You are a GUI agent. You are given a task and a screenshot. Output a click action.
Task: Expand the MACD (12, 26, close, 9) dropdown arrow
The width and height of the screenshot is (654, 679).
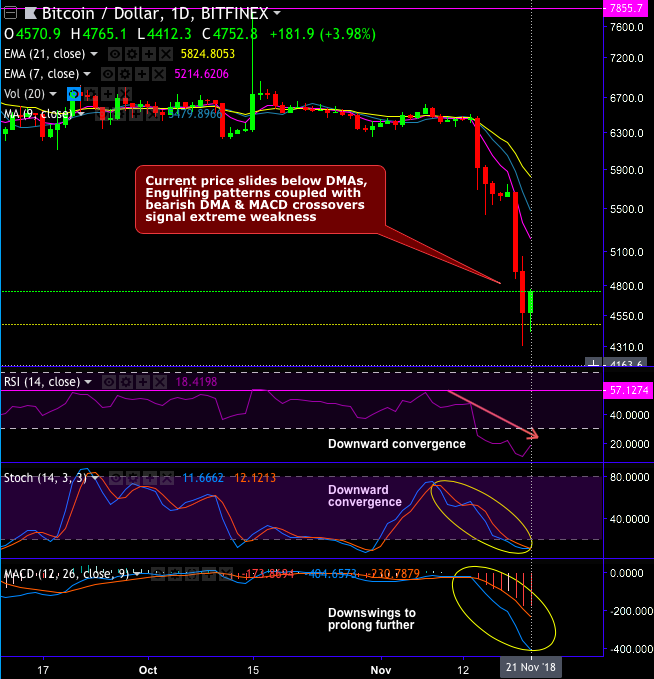[x=137, y=574]
